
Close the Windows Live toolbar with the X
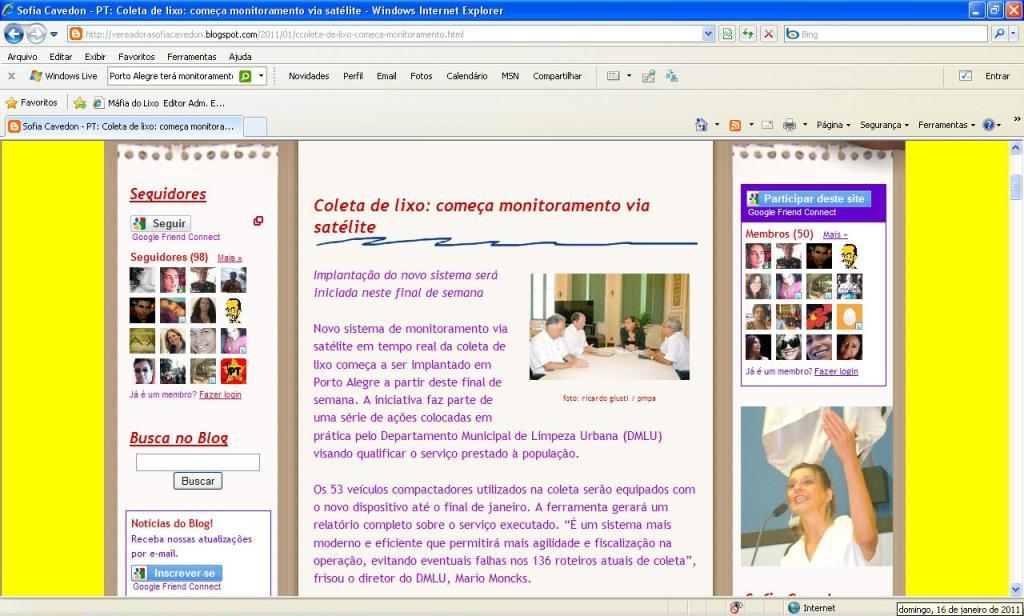tap(11, 76)
